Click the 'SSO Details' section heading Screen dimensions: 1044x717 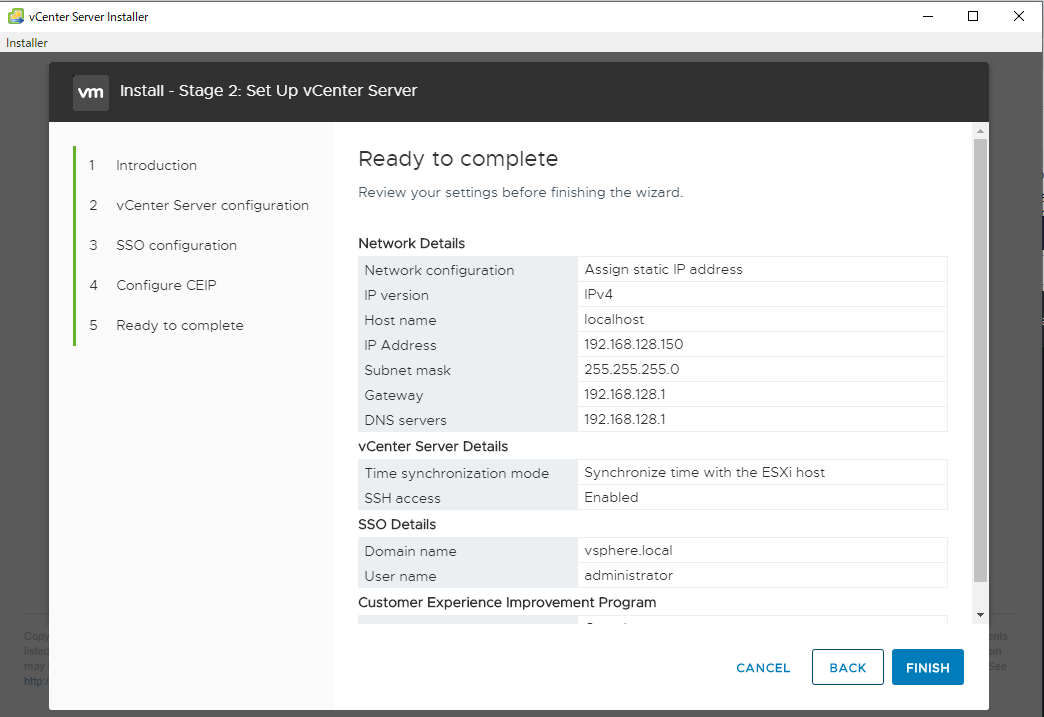coord(397,524)
